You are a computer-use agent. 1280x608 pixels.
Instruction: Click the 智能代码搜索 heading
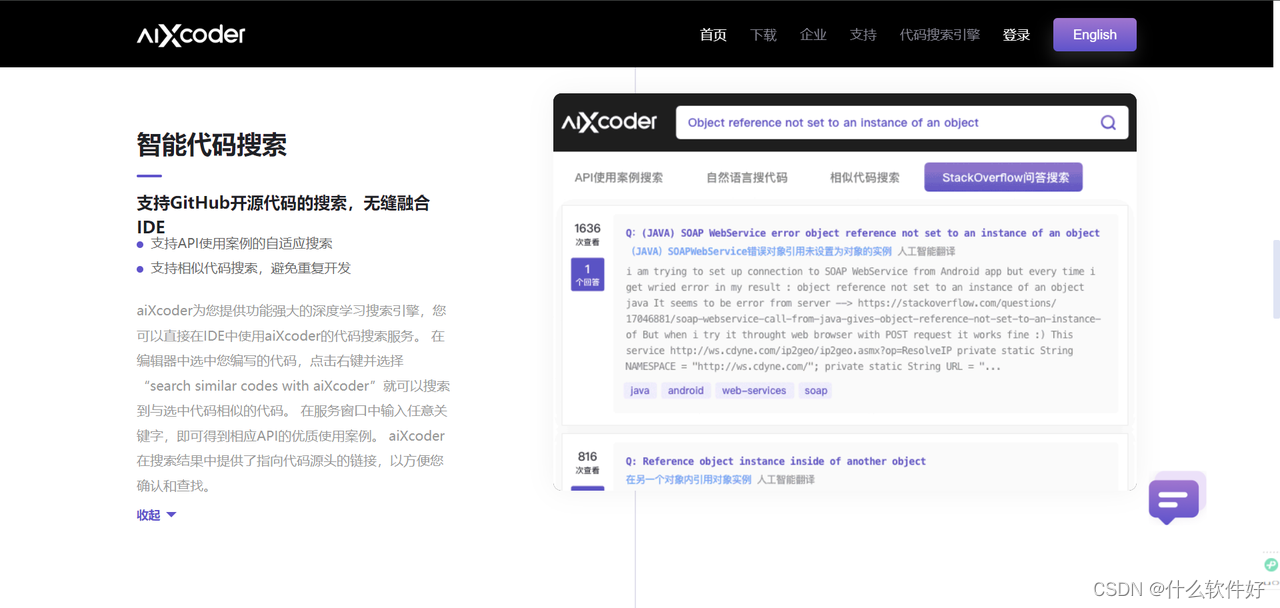click(212, 145)
